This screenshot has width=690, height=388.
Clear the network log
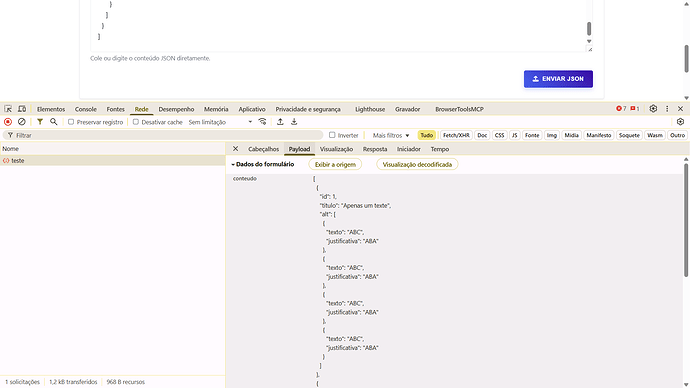point(22,122)
